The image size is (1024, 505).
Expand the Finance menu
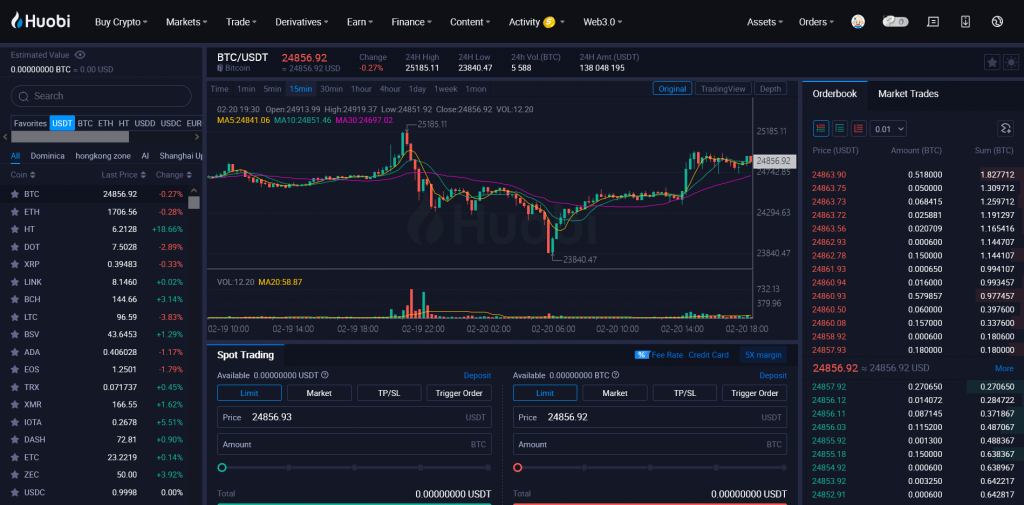411,22
